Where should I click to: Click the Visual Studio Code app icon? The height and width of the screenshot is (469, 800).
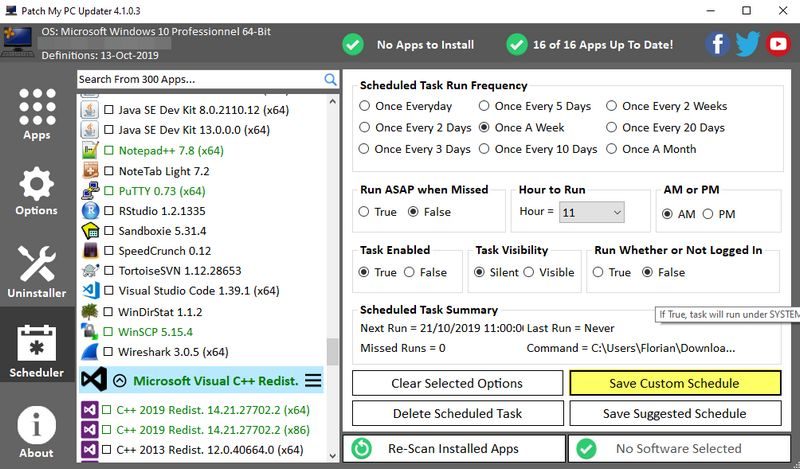click(89, 291)
